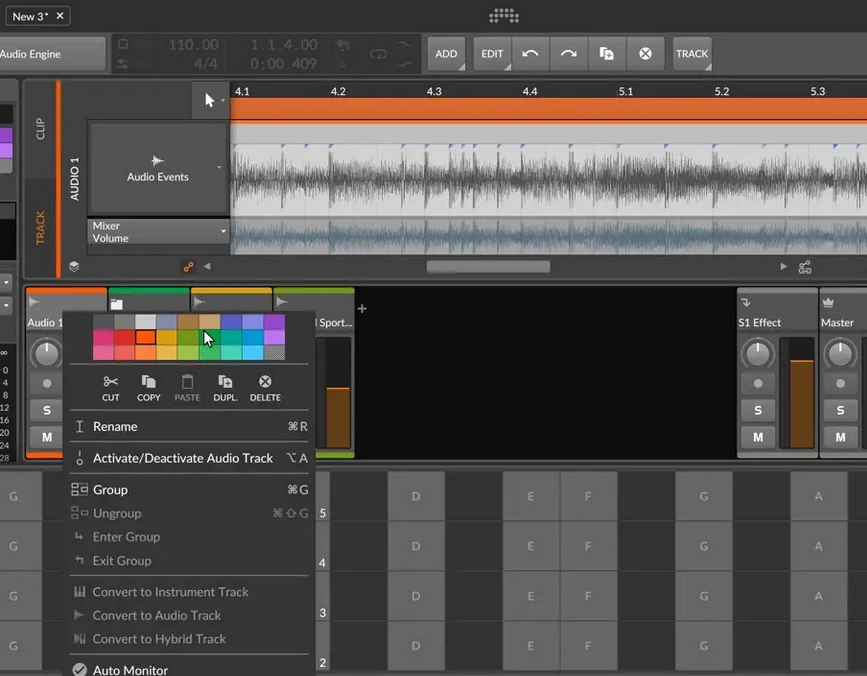The image size is (867, 676).
Task: Click the Cut scissors icon in context menu
Action: coord(111,382)
